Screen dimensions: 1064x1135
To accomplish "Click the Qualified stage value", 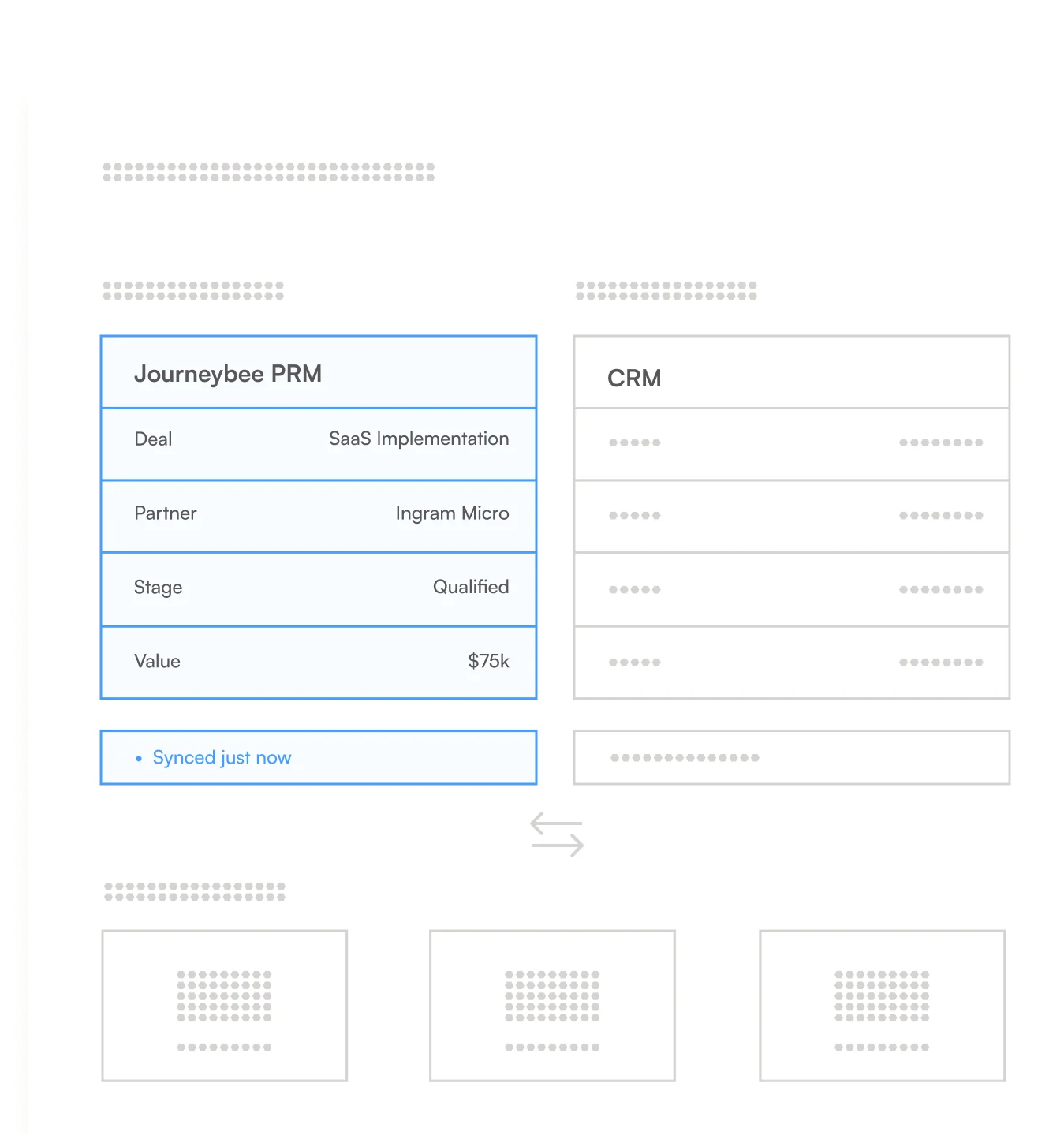I will [471, 587].
